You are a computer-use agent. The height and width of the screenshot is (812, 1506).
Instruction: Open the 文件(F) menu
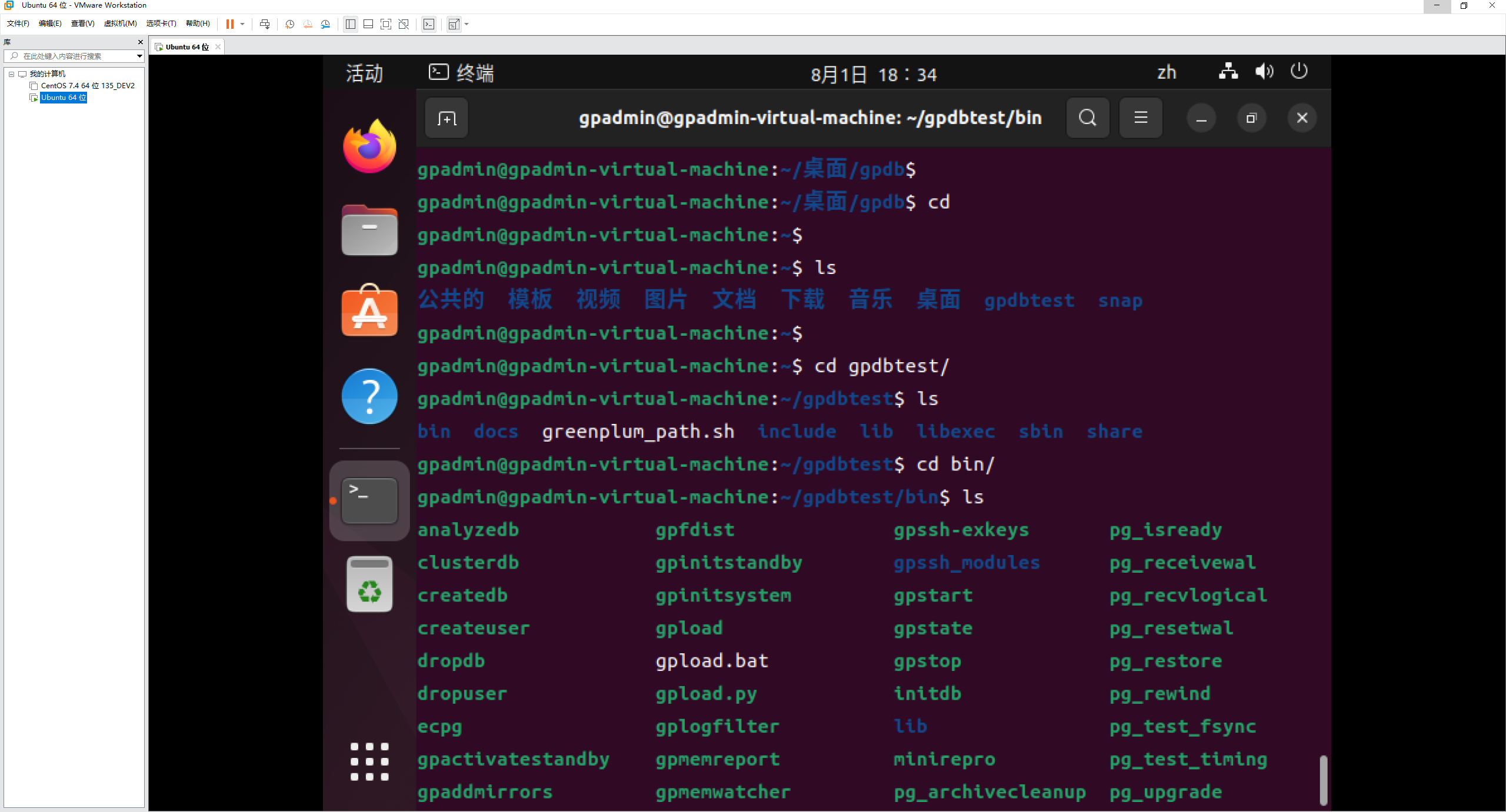18,24
